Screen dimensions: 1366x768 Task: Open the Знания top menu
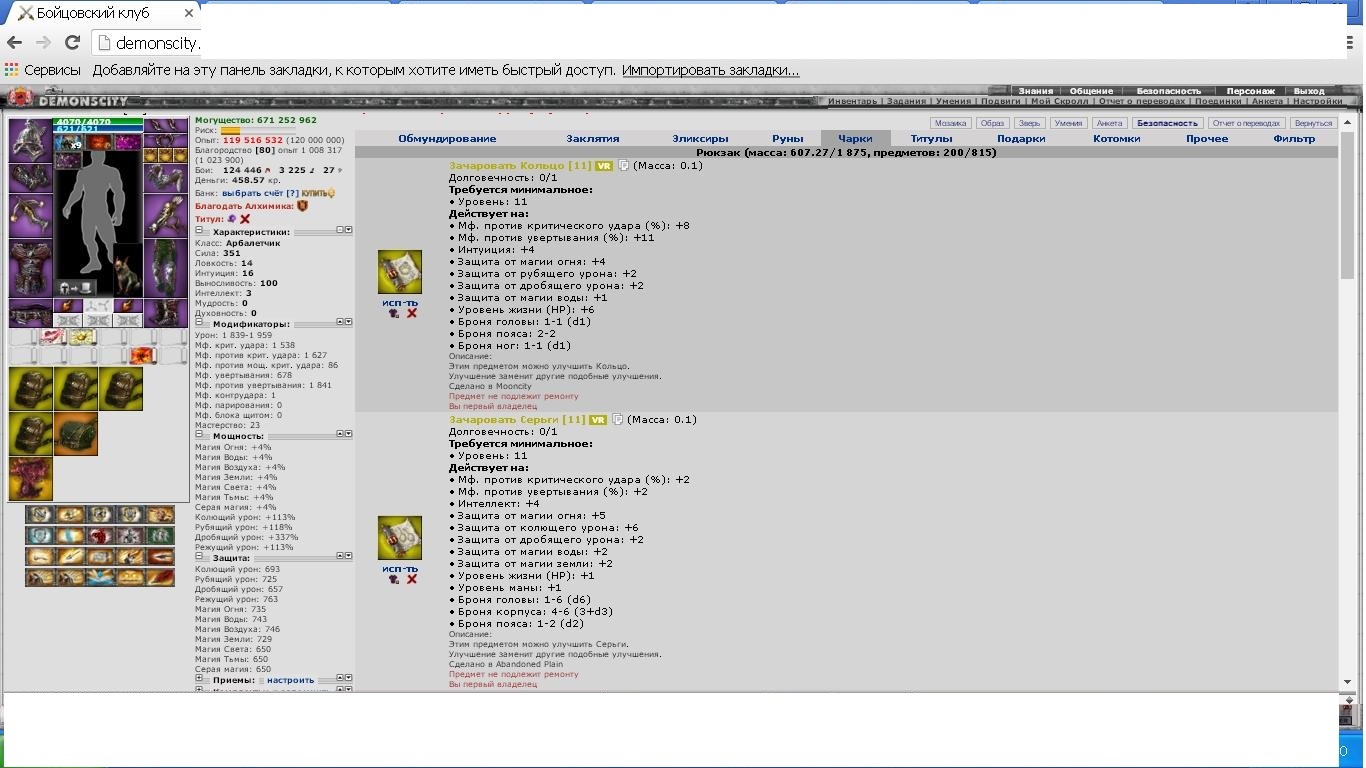(x=1036, y=91)
